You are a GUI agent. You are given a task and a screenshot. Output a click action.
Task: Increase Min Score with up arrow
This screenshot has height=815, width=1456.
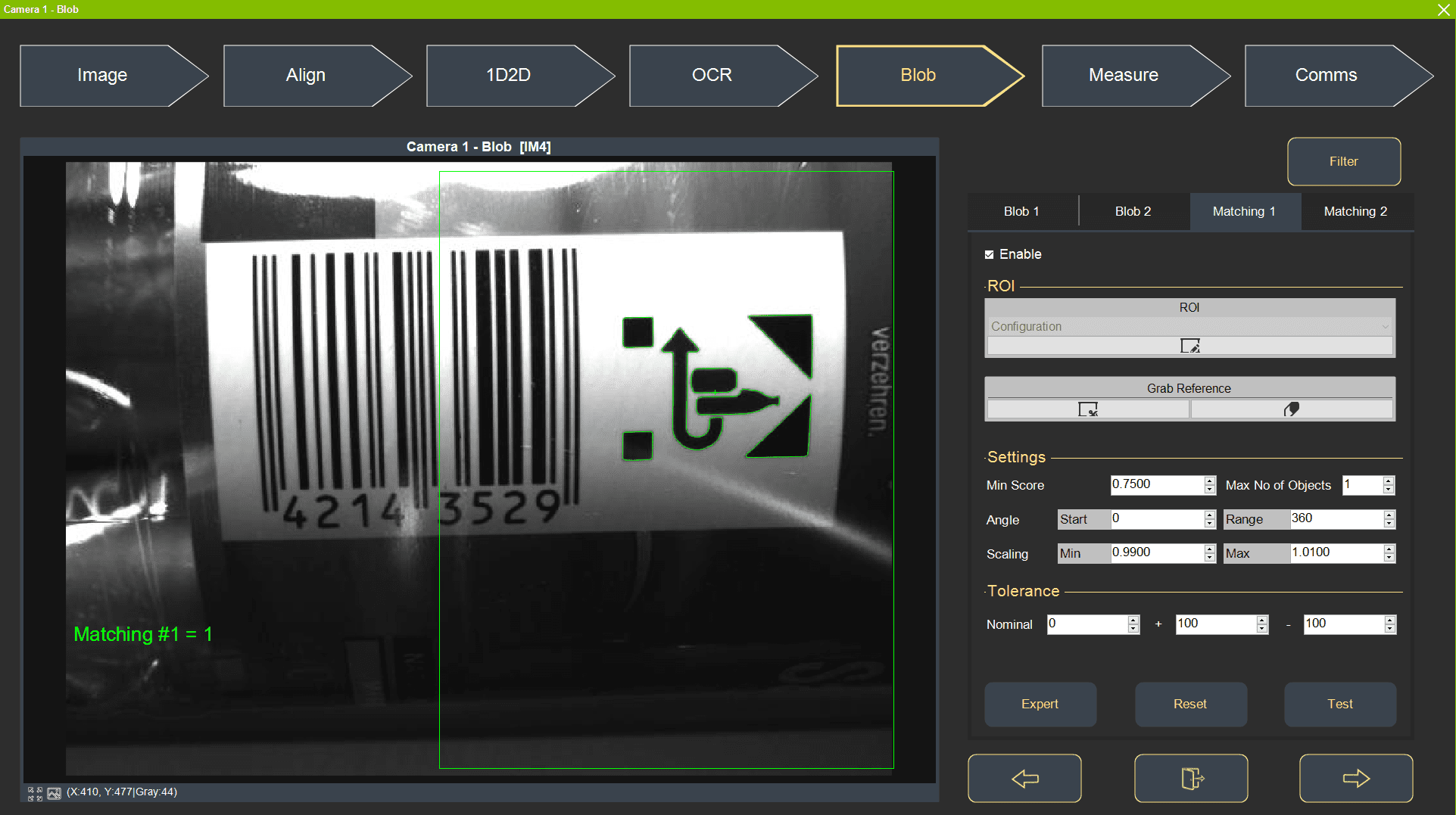coord(1210,481)
